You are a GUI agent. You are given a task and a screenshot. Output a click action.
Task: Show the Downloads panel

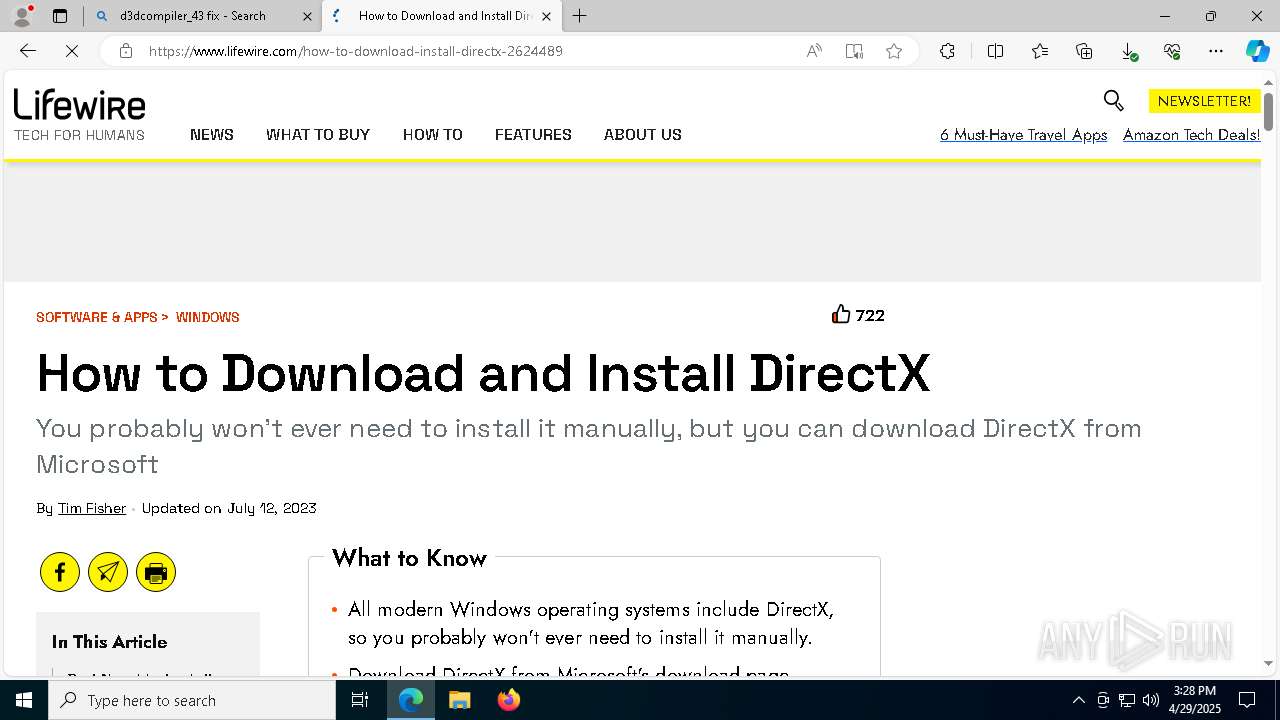tap(1128, 51)
